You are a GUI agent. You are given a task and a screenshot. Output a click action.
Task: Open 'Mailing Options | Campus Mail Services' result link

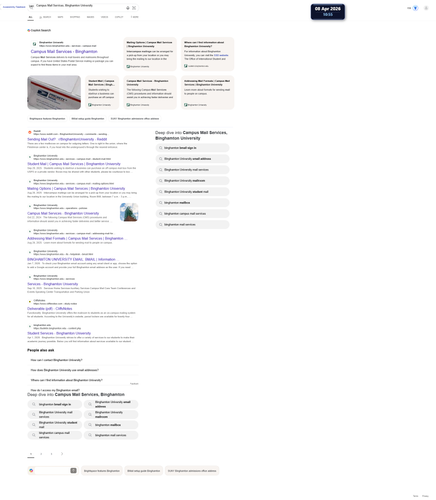pyautogui.click(x=76, y=189)
